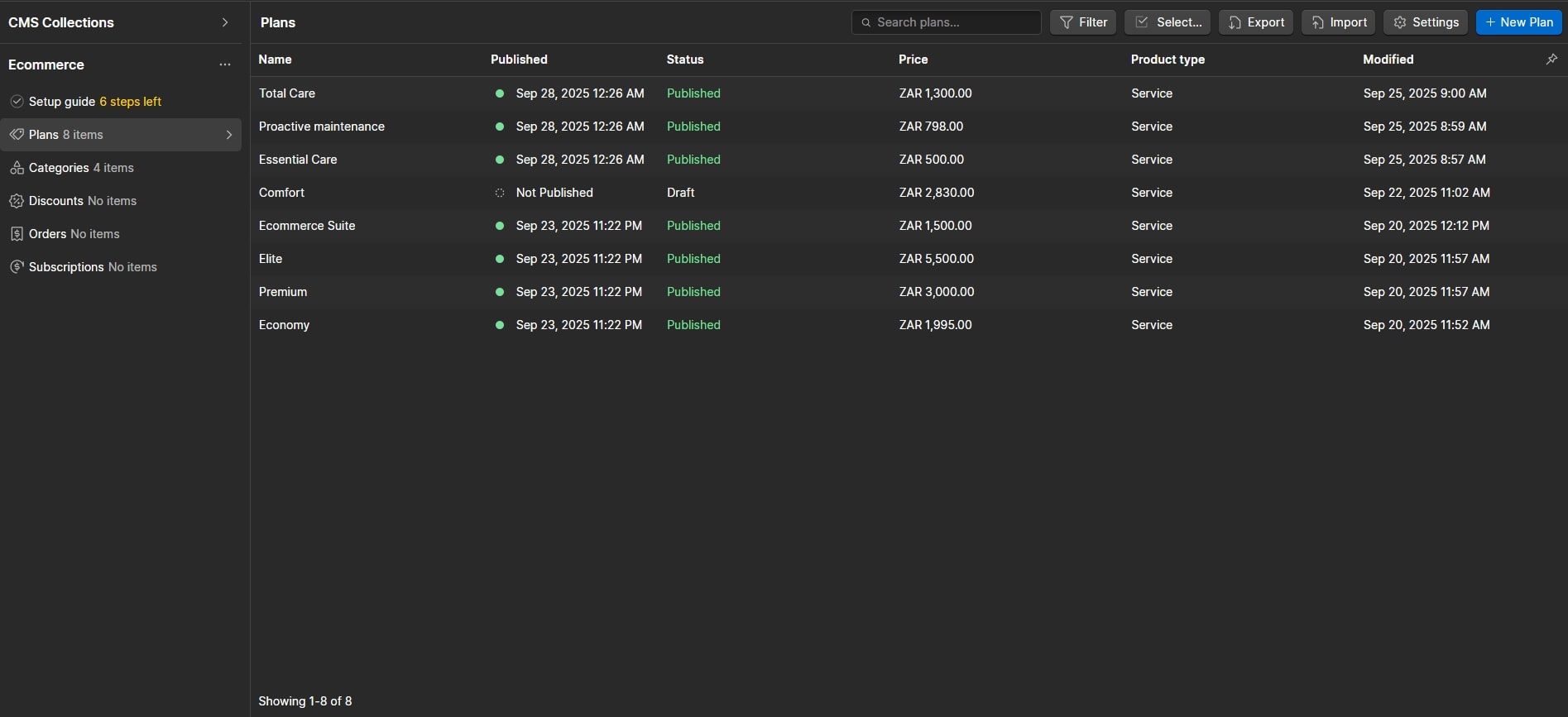Open the Ecommerce Suite plan row
Image resolution: width=1568 pixels, height=717 pixels.
(x=909, y=226)
